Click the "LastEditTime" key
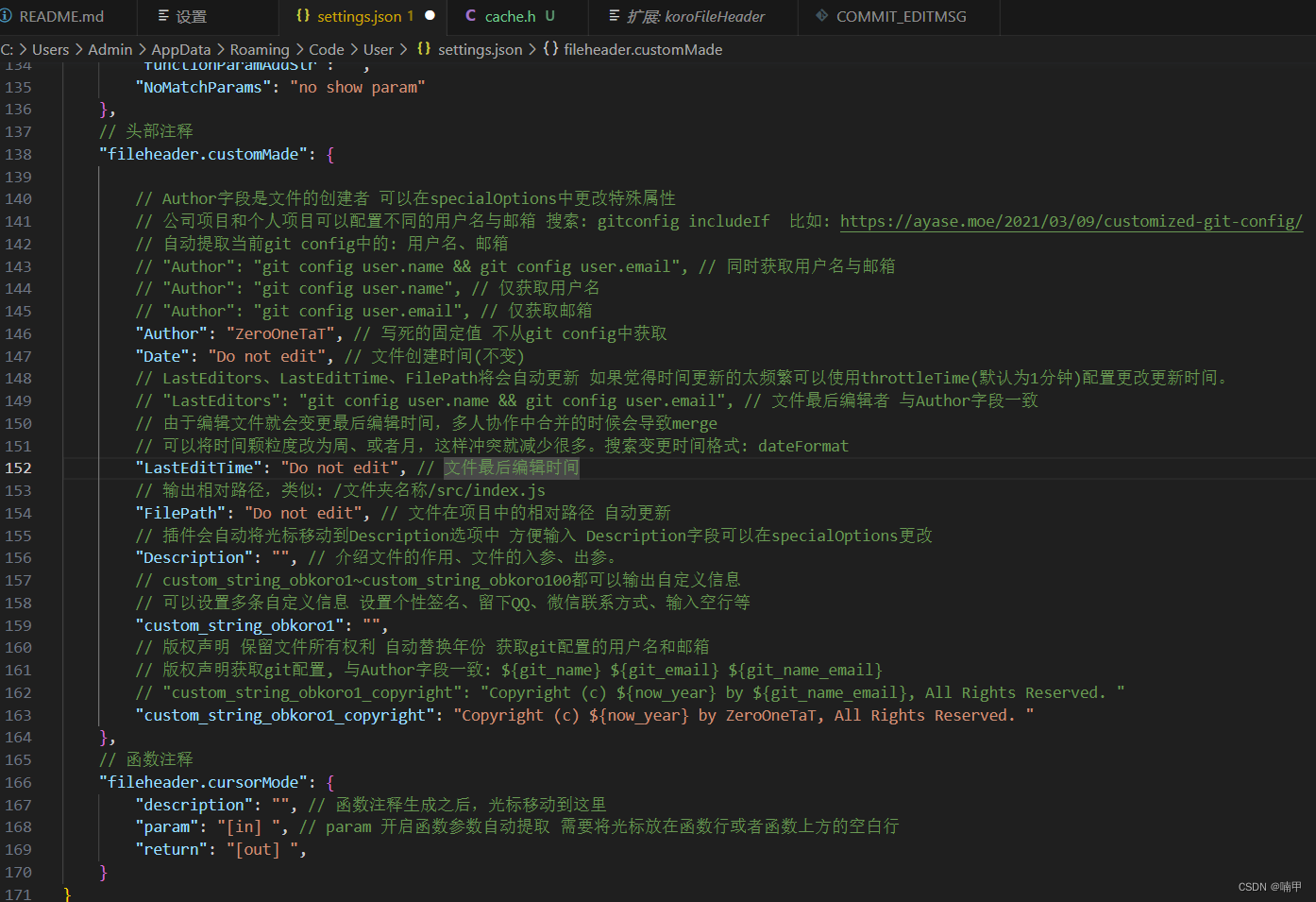This screenshot has width=1316, height=902. 198,468
